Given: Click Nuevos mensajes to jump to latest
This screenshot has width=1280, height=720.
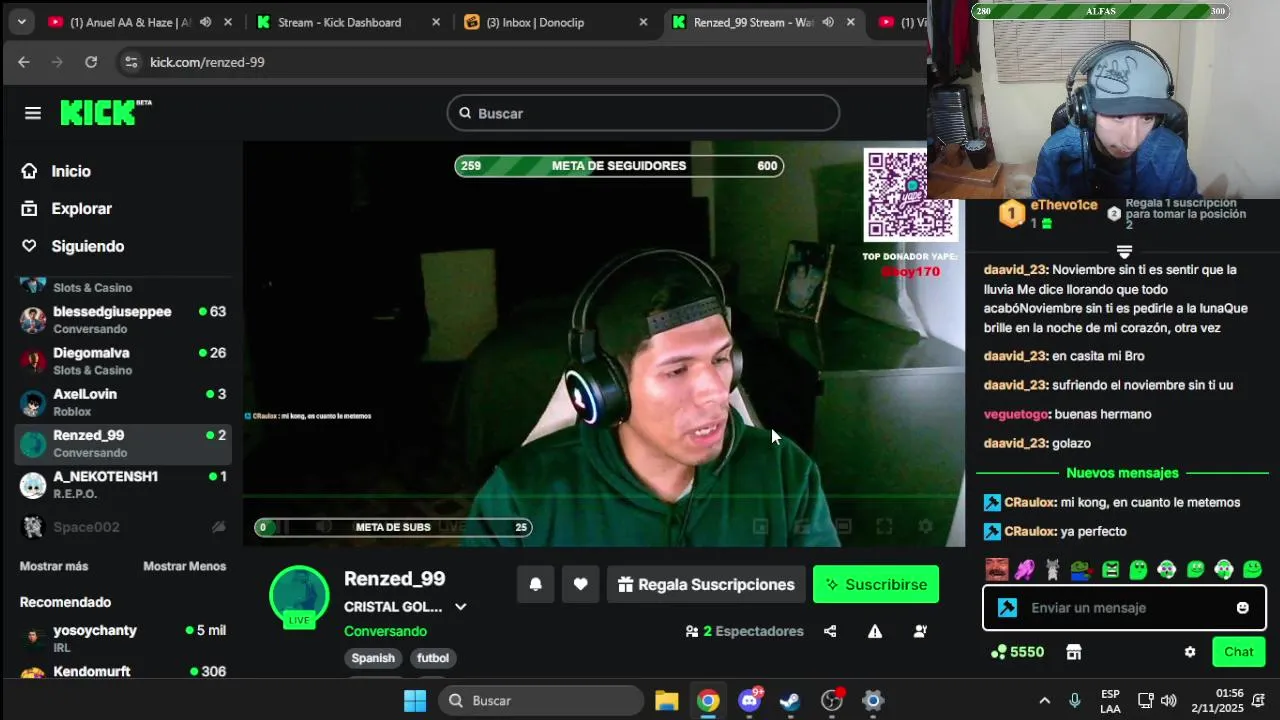Looking at the screenshot, I should 1122,473.
